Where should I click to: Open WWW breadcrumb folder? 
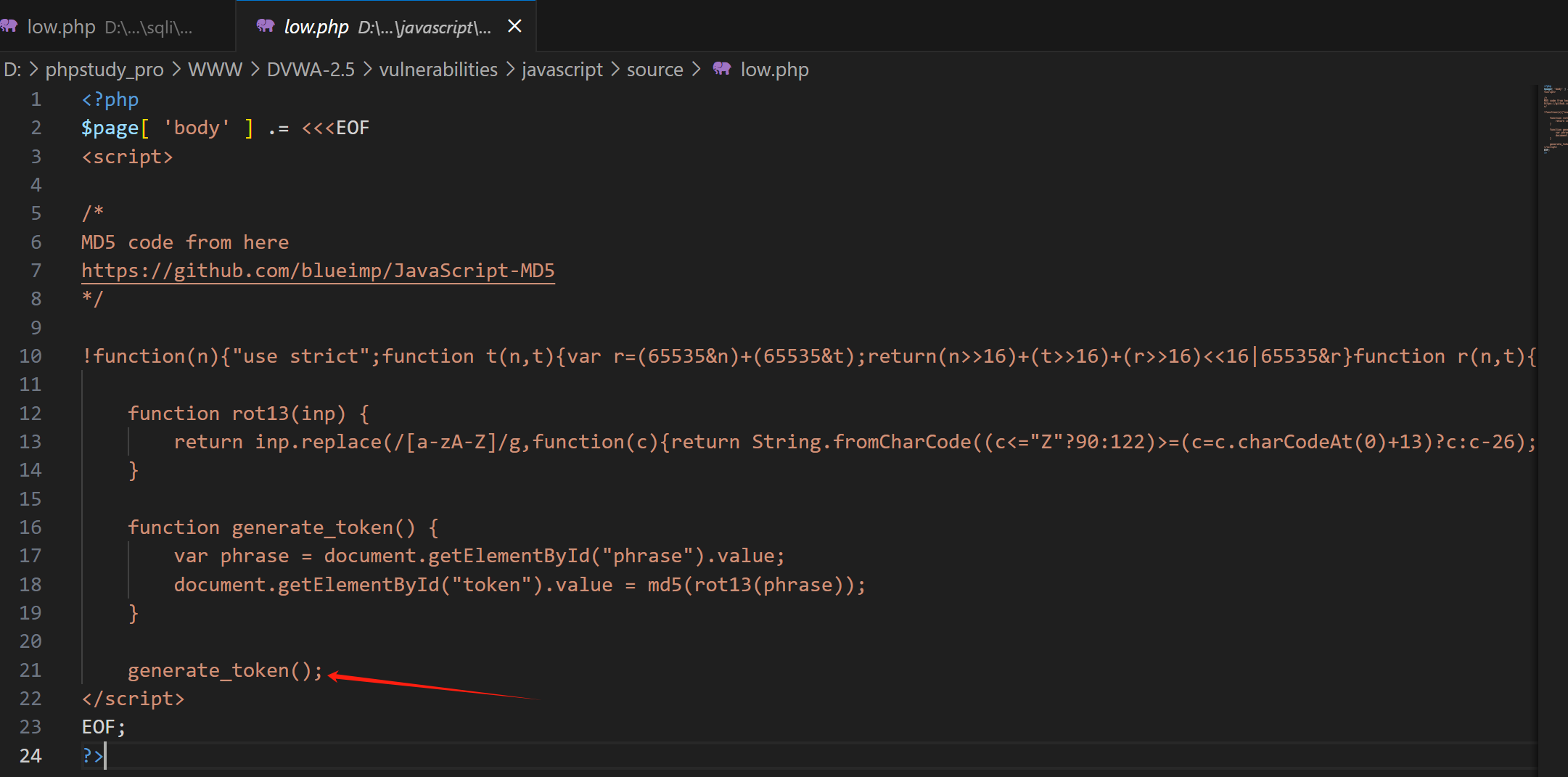[215, 70]
